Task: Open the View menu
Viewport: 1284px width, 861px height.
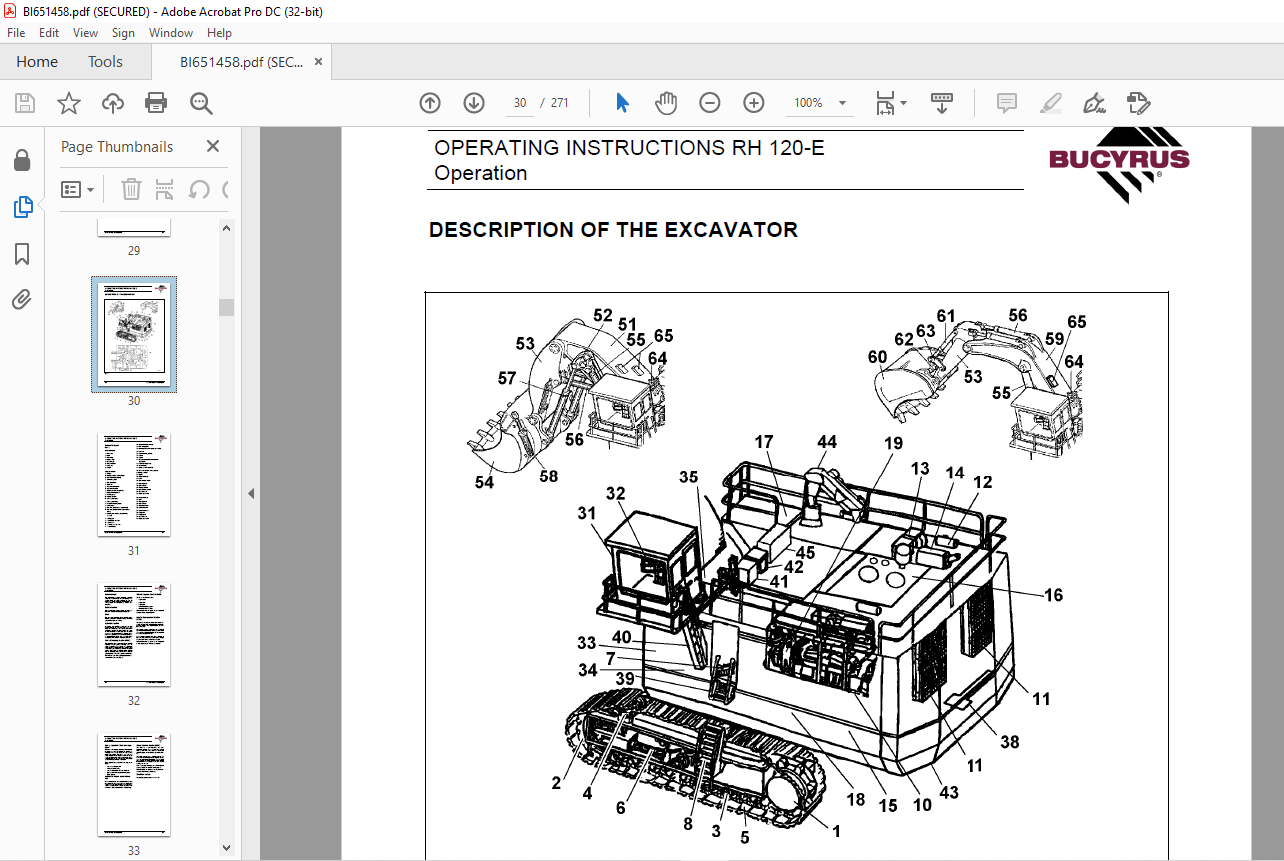Action: [x=85, y=32]
